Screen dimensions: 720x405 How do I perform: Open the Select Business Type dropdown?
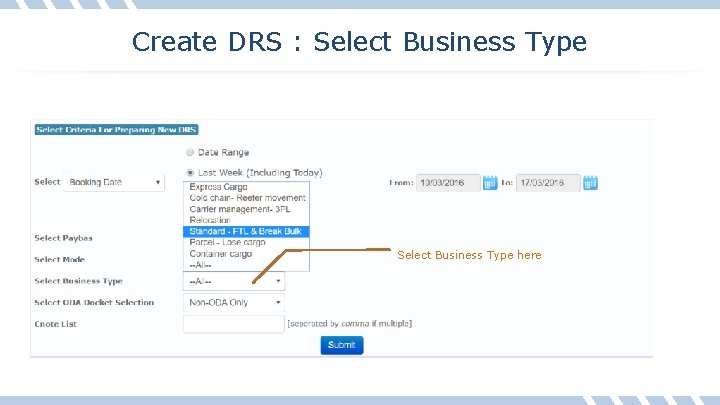tap(234, 281)
